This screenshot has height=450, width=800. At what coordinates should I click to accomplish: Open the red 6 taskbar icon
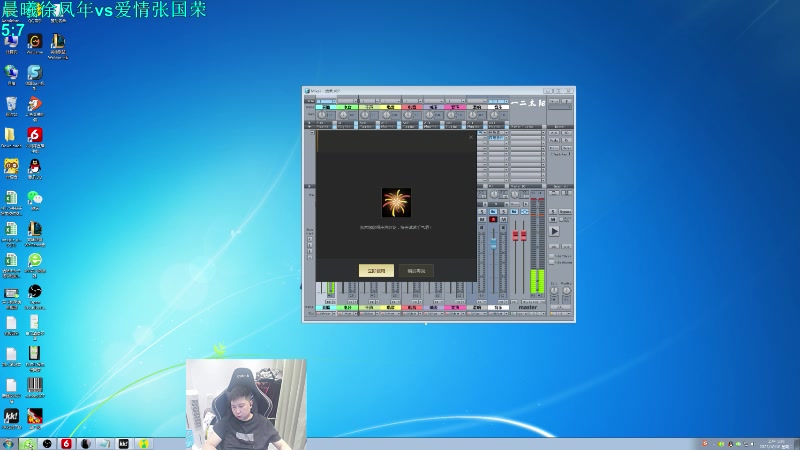pyautogui.click(x=66, y=444)
